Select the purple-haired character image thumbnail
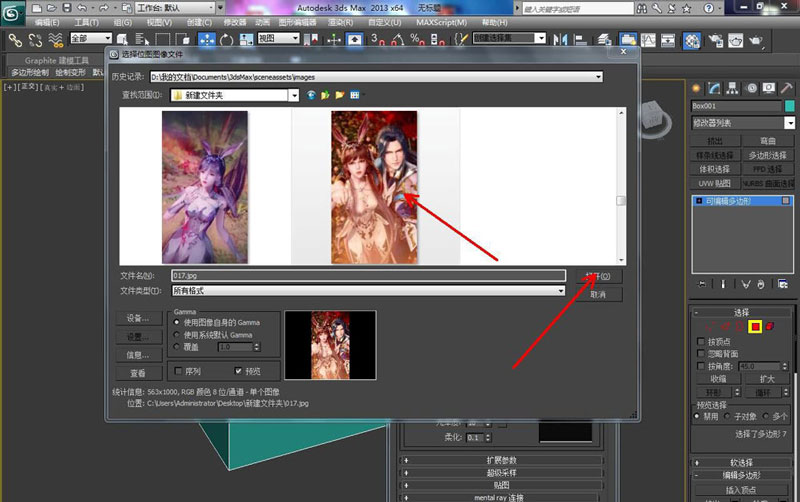800x502 pixels. pyautogui.click(x=205, y=186)
